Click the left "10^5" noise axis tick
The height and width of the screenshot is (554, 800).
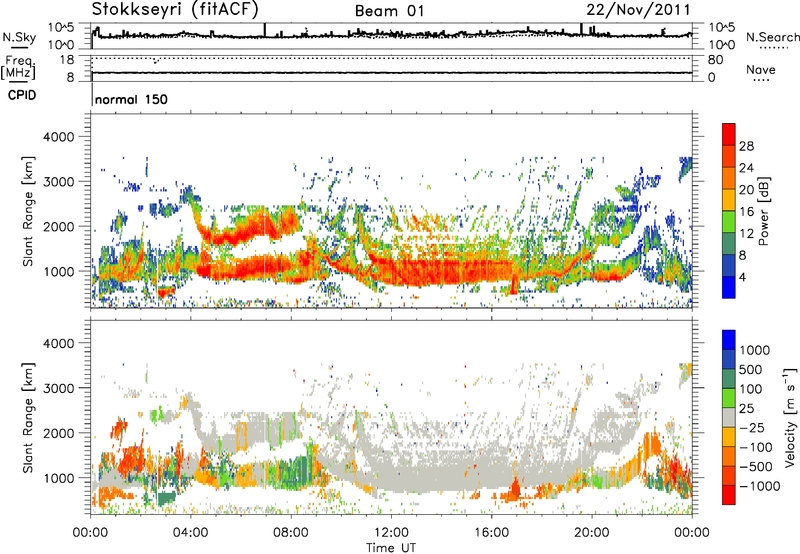pos(61,28)
